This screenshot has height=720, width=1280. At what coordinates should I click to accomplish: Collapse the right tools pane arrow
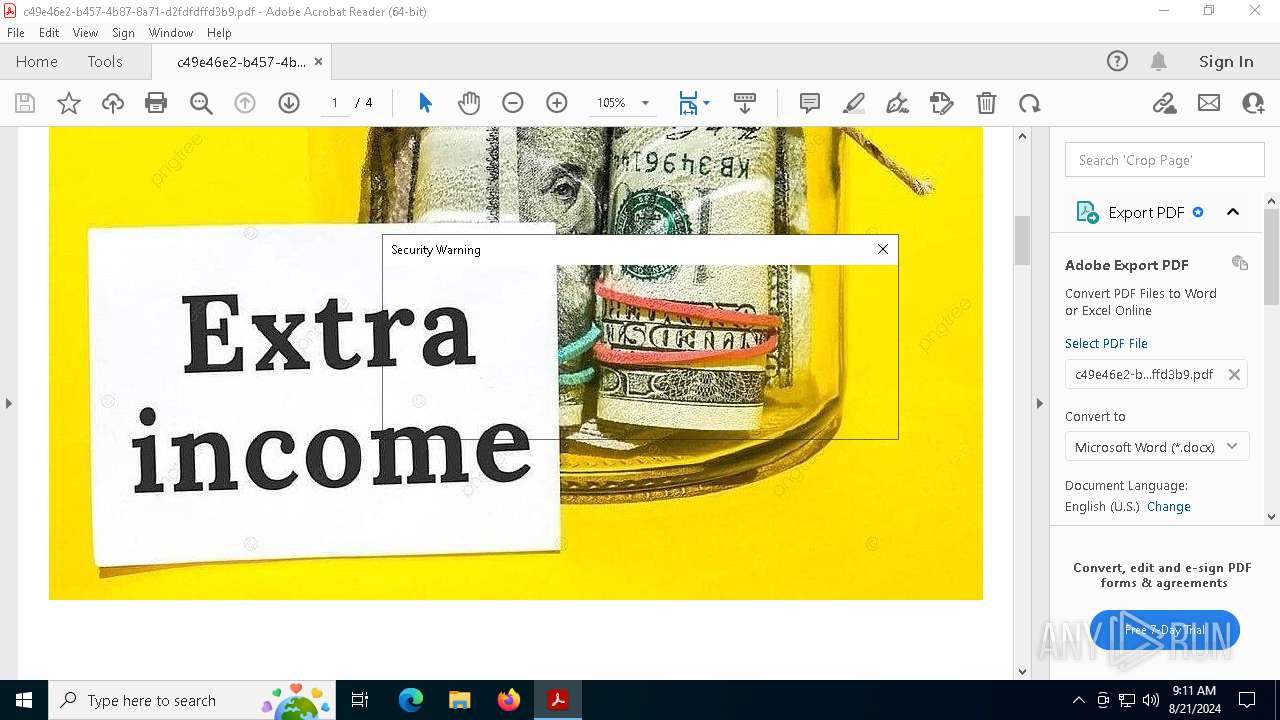1039,403
